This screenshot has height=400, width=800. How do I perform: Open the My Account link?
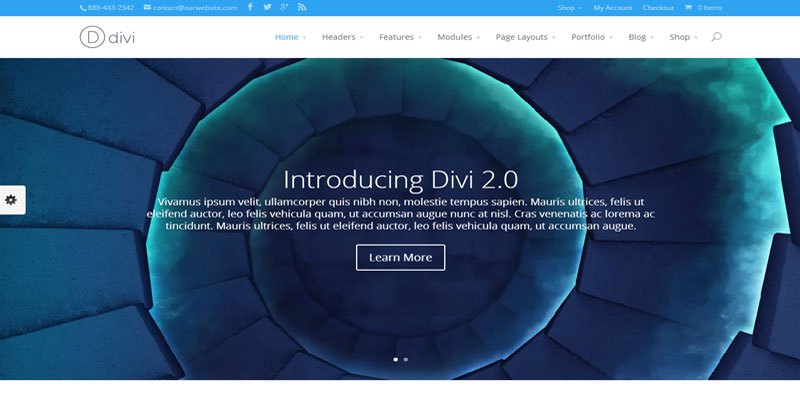[612, 8]
